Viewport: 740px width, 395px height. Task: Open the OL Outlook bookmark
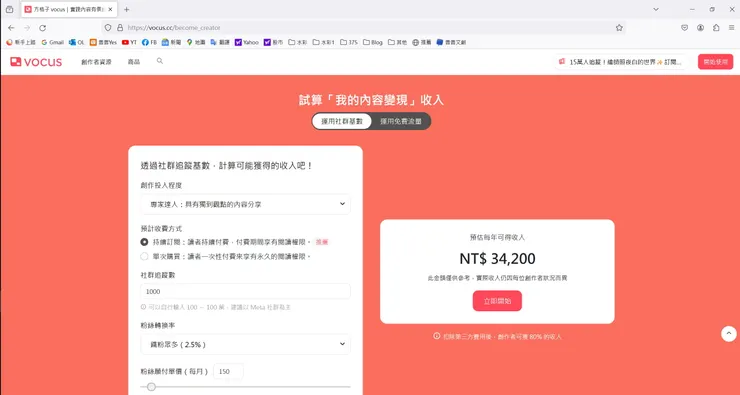[x=76, y=42]
